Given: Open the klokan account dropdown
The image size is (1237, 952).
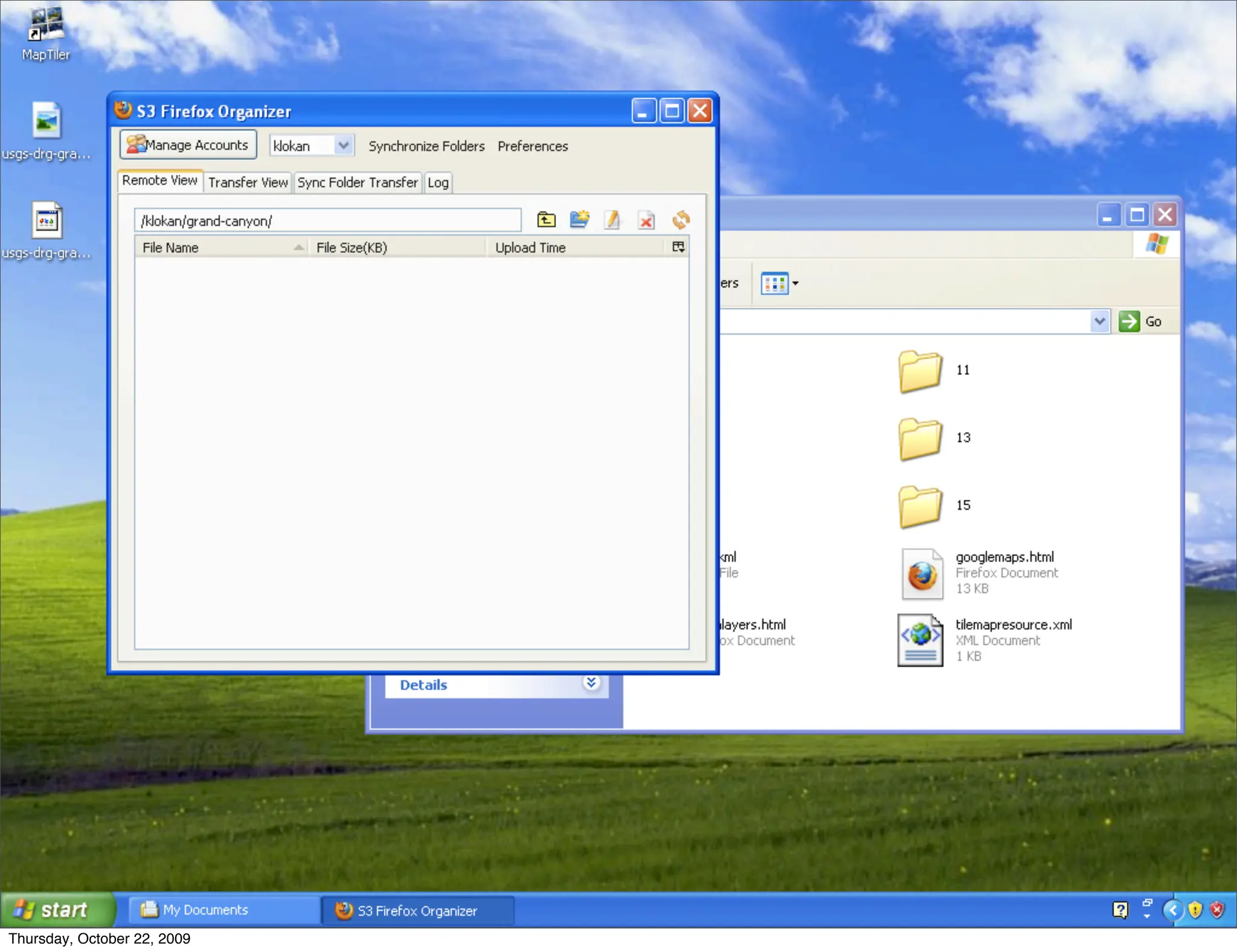Looking at the screenshot, I should coord(343,146).
